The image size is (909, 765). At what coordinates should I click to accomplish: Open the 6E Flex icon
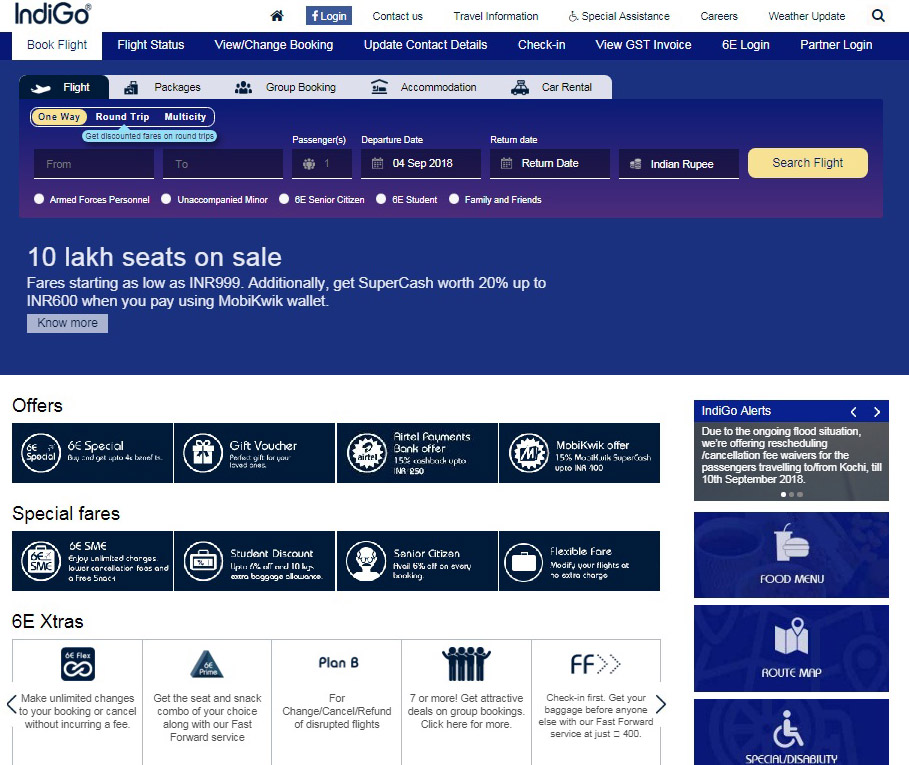[x=78, y=664]
